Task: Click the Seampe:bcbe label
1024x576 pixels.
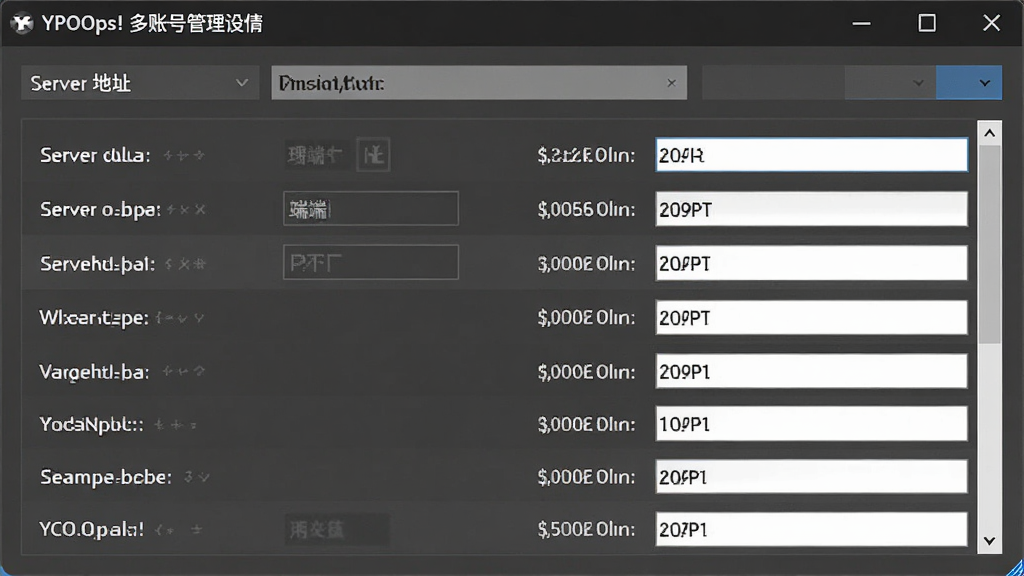Action: (x=106, y=477)
